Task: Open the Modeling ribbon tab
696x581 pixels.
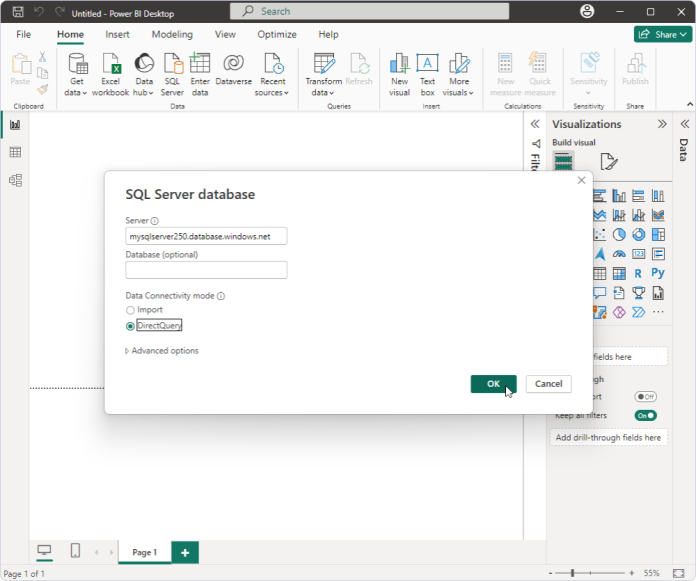Action: 172,34
